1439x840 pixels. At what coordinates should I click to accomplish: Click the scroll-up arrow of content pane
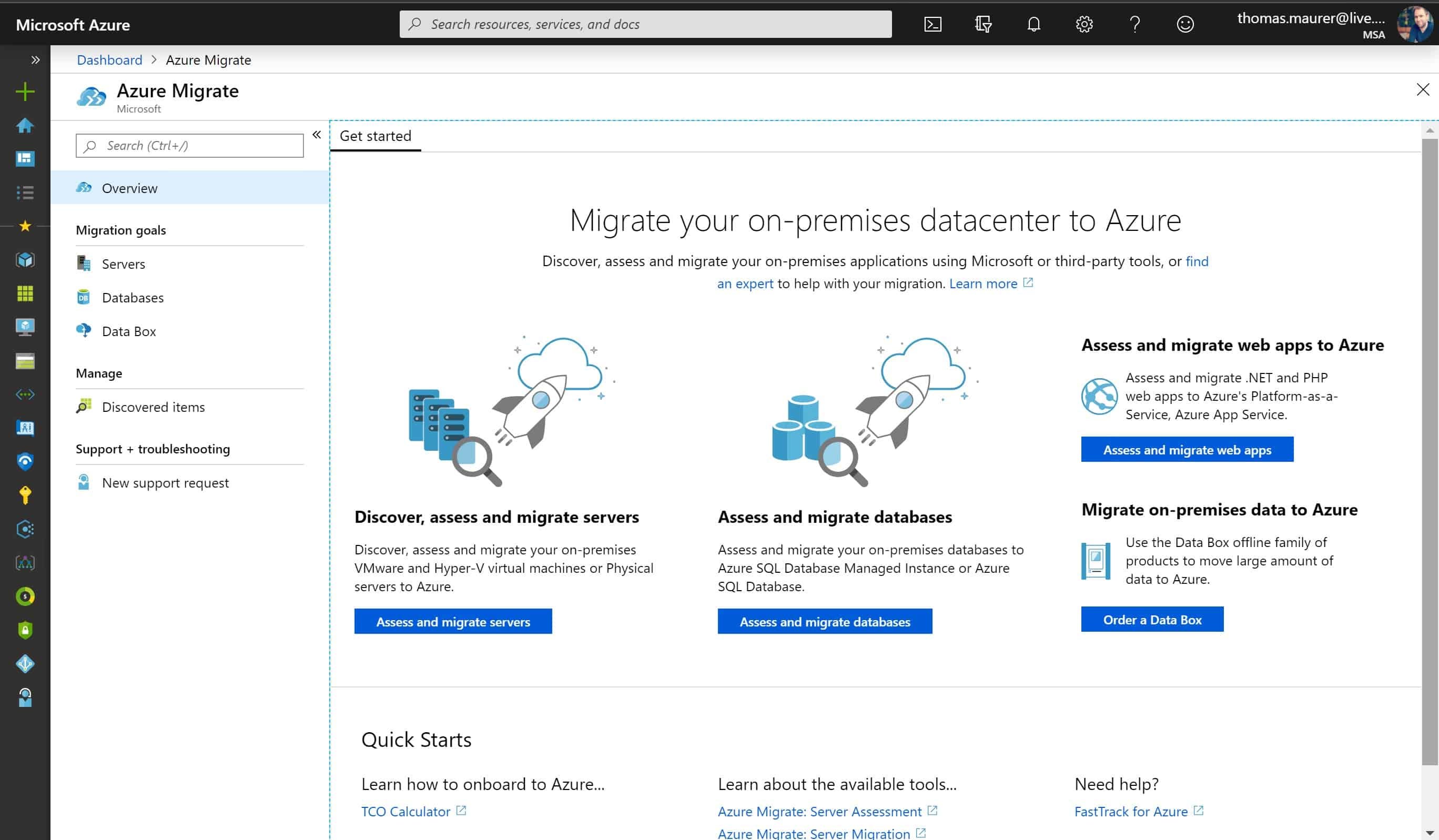(1430, 130)
